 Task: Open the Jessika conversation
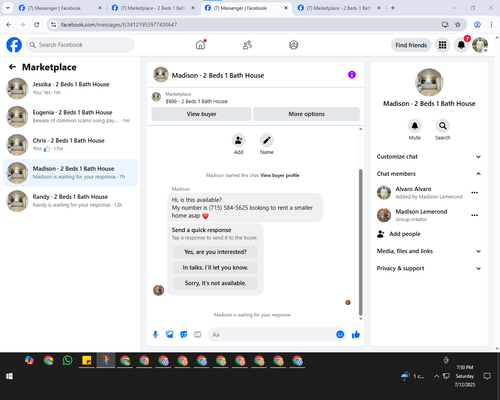pyautogui.click(x=70, y=89)
